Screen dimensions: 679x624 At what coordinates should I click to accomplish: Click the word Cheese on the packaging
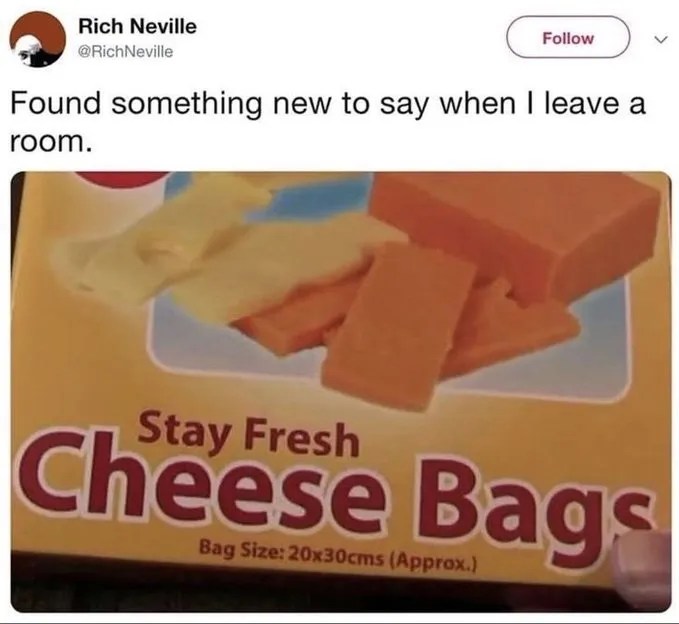tap(204, 481)
